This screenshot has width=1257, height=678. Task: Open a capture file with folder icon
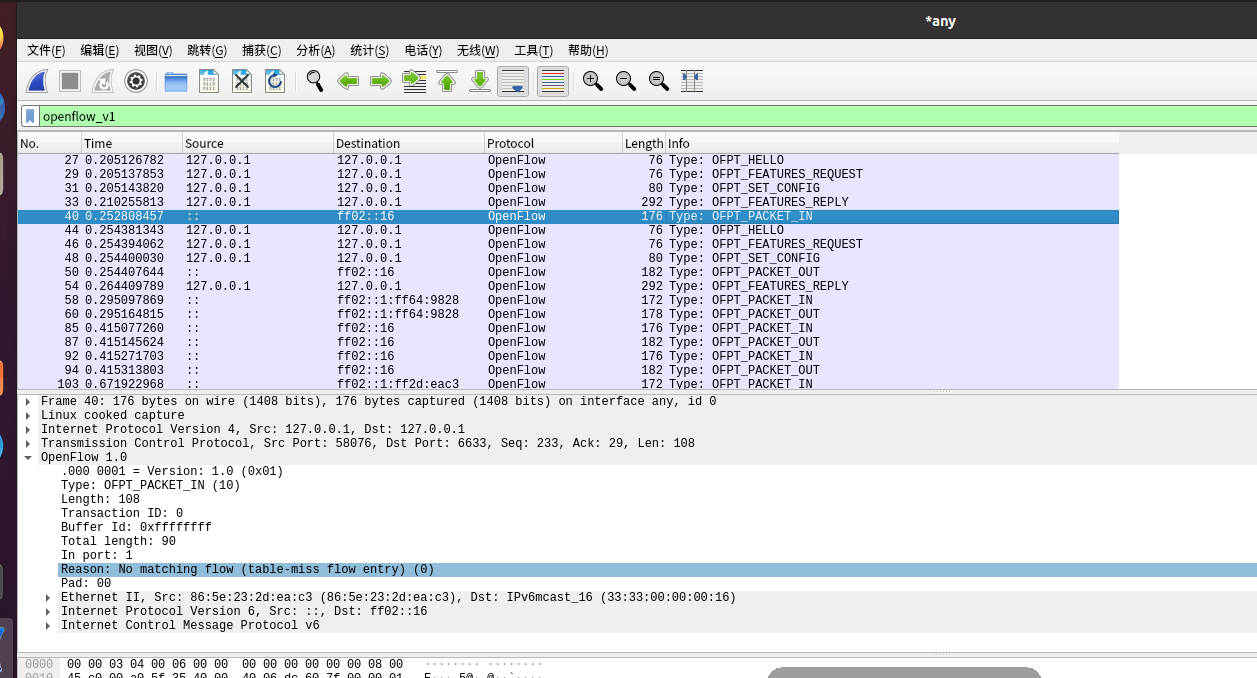click(176, 81)
